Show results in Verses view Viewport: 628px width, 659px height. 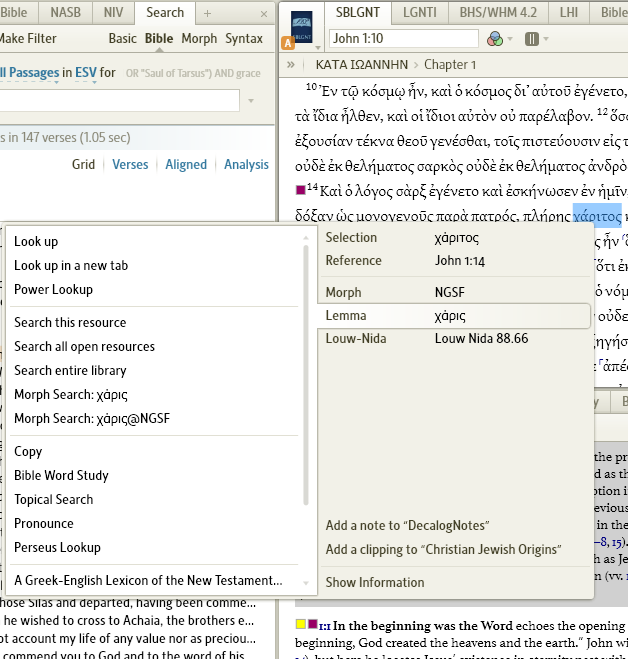130,164
